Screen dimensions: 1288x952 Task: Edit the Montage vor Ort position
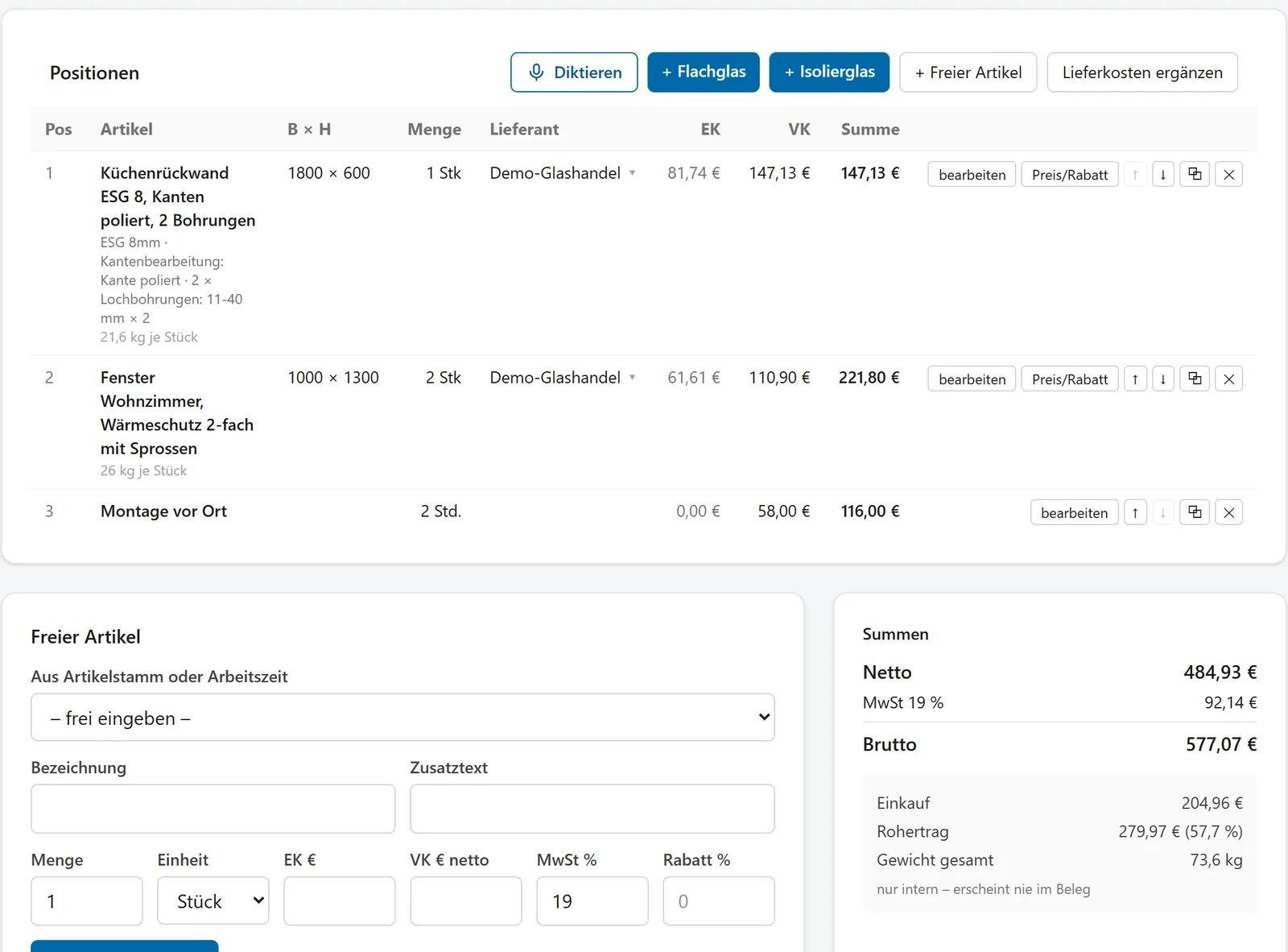pos(1075,512)
